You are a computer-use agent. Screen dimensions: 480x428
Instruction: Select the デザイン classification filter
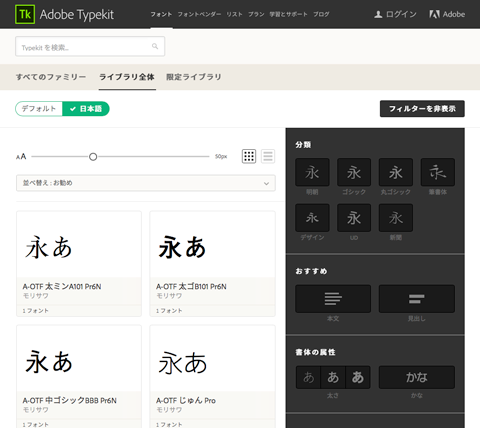coord(312,218)
